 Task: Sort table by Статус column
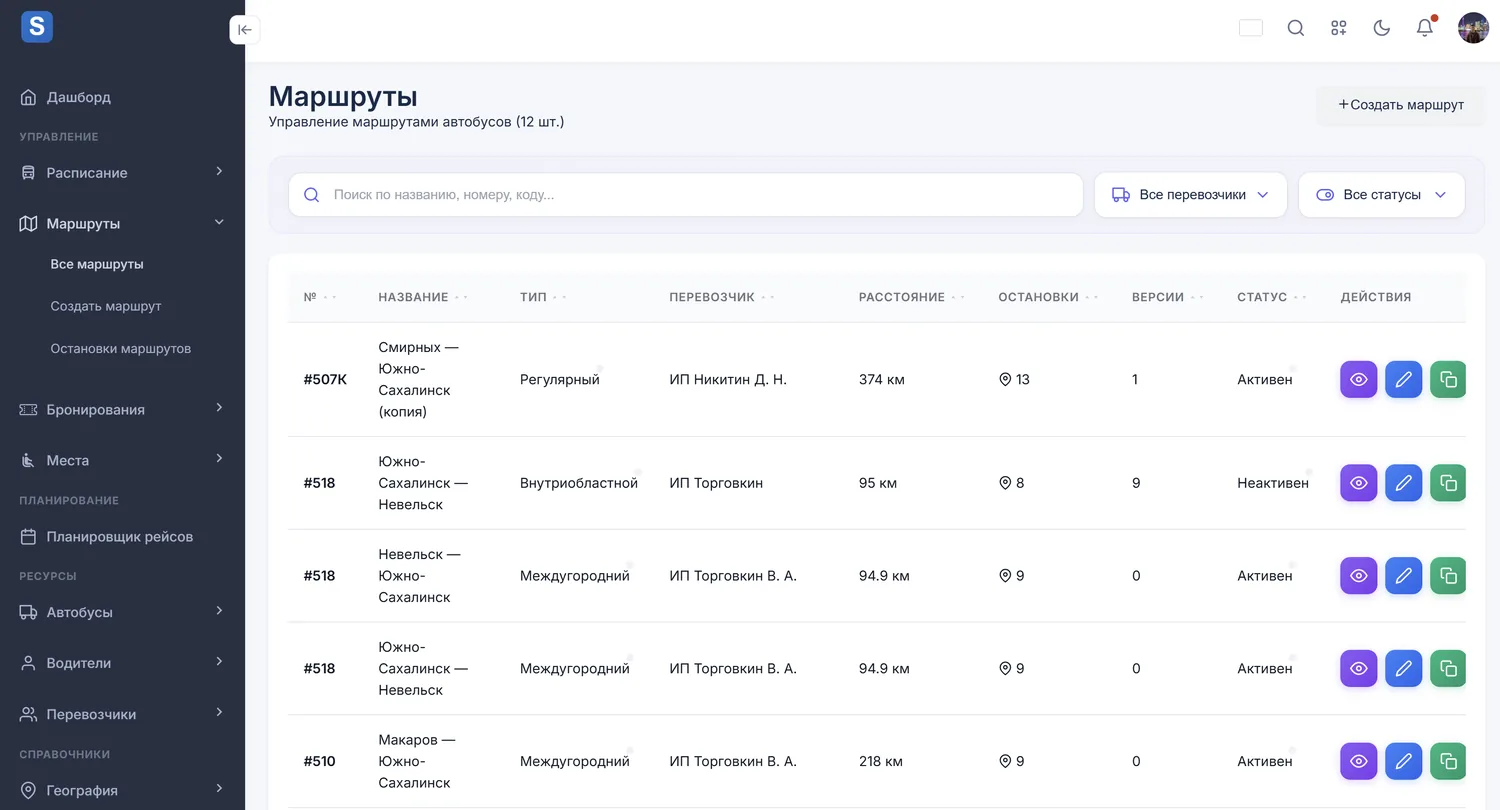pos(1272,297)
